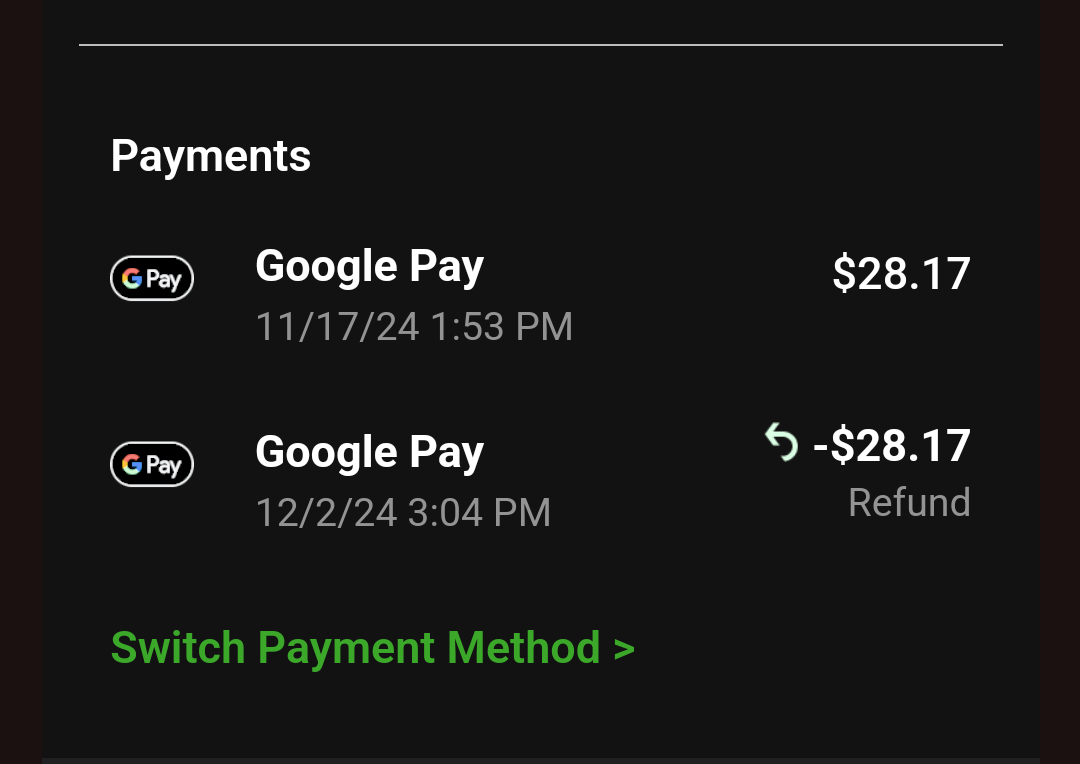Open the Google Pay entry title dated 11/17/24
This screenshot has width=1080, height=764.
369,267
